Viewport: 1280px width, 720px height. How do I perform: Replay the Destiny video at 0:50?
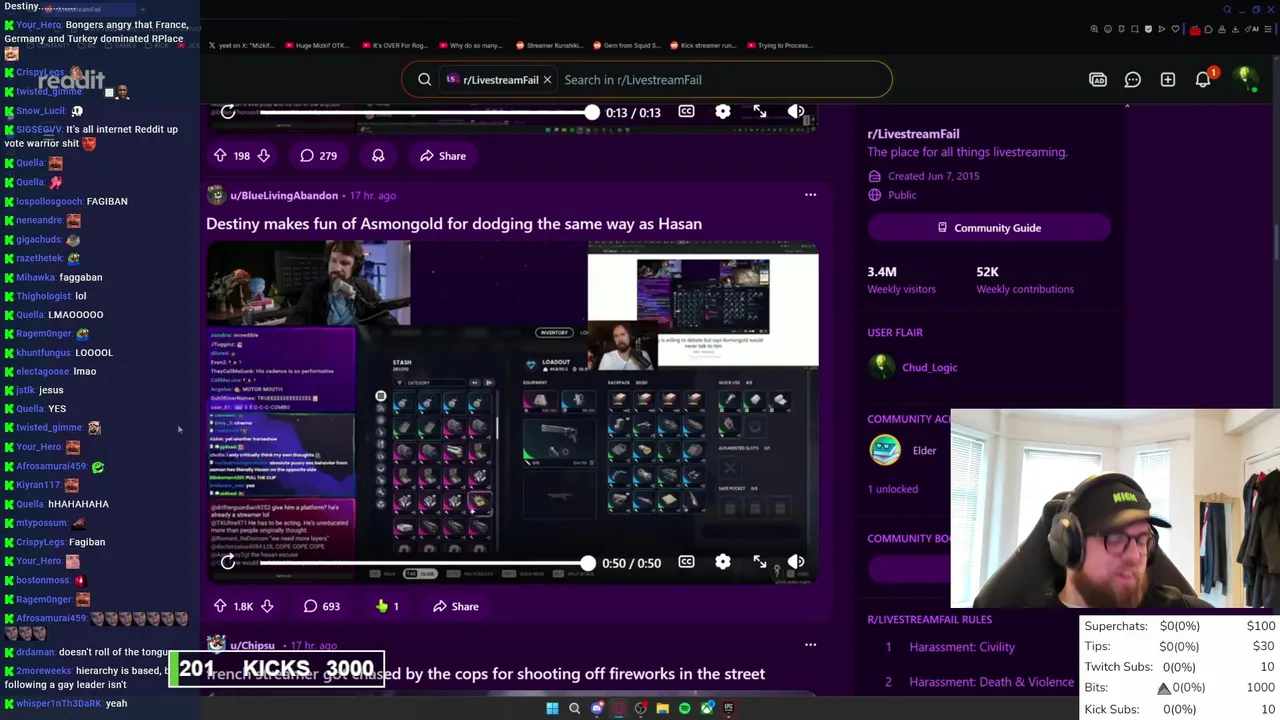228,562
